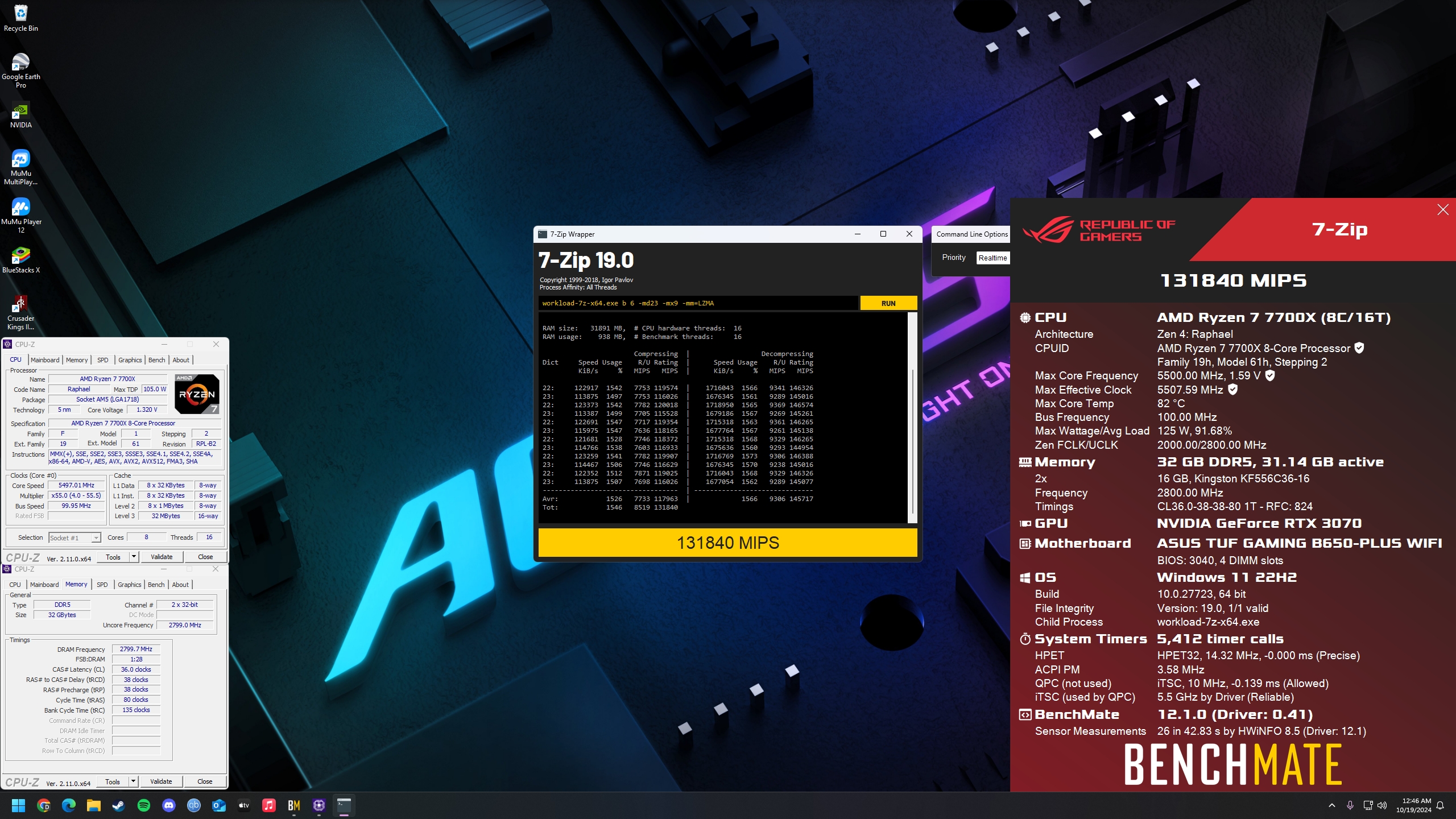Open the NVIDIA desktop shortcut

(x=20, y=115)
